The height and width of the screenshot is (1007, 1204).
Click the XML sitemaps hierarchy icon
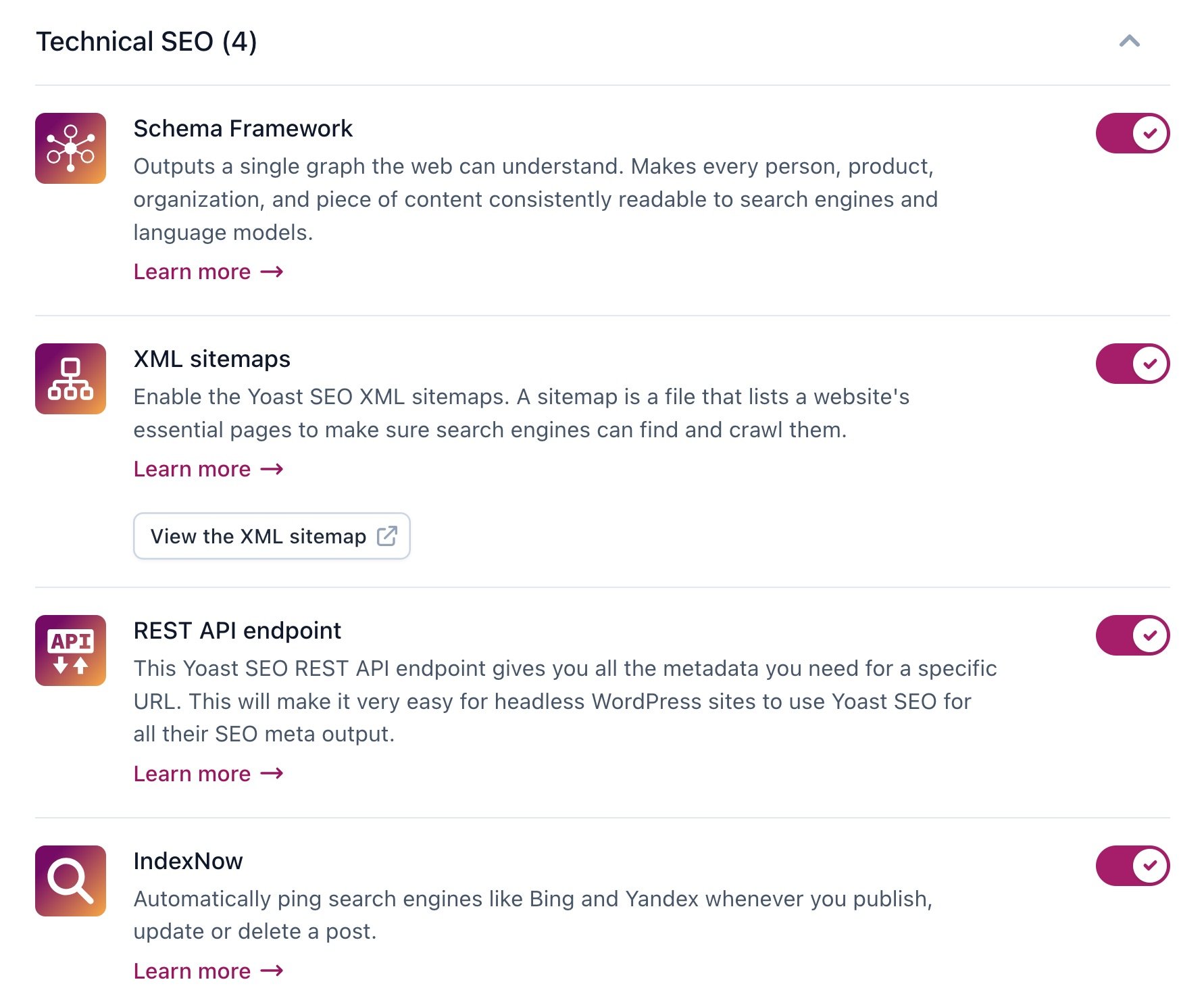coord(70,378)
